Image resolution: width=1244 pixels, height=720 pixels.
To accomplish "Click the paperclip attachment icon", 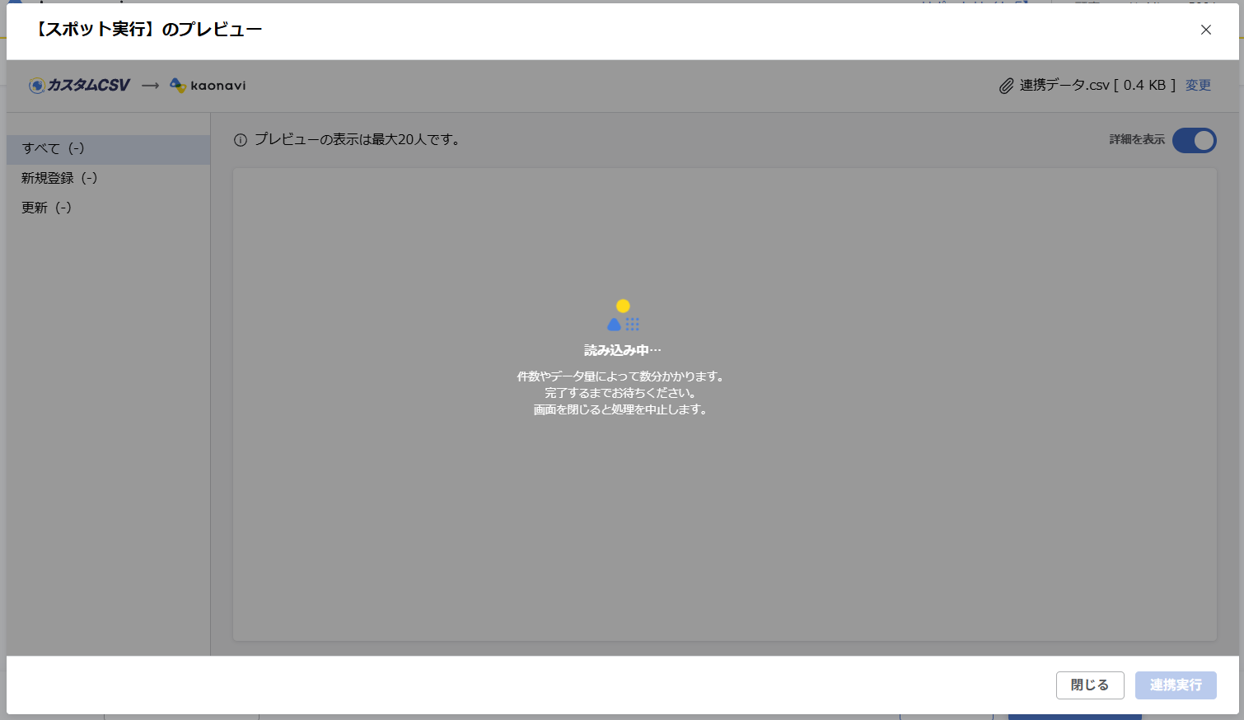I will click(x=1006, y=86).
